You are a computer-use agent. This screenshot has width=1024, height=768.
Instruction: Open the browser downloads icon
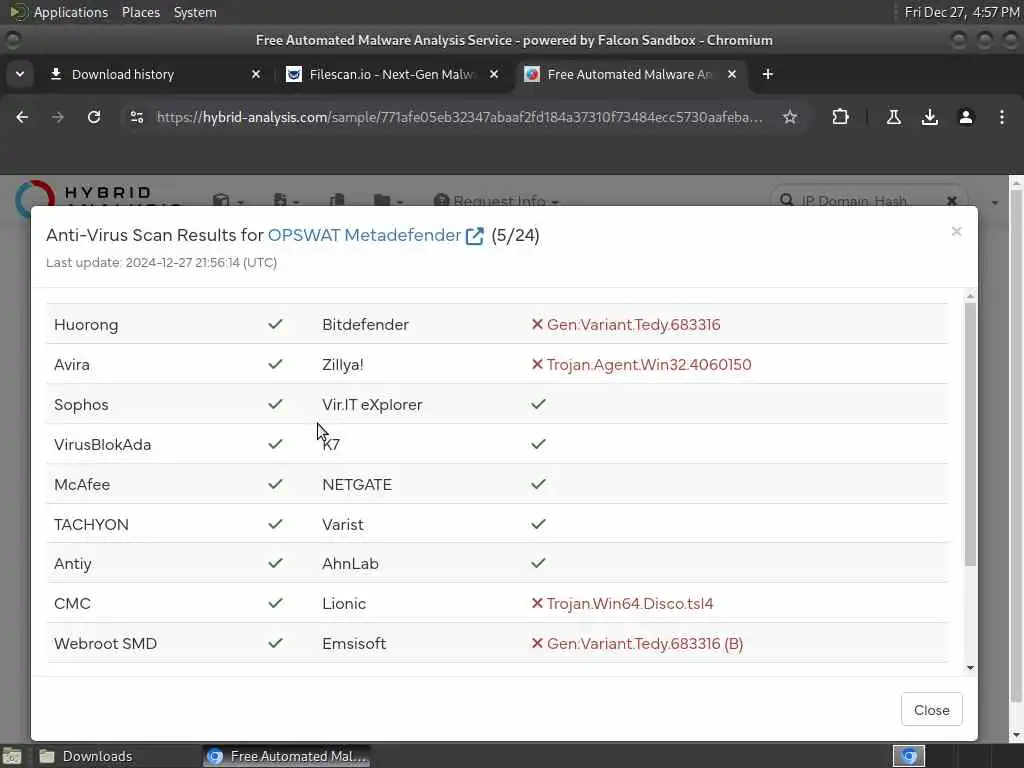coord(930,117)
